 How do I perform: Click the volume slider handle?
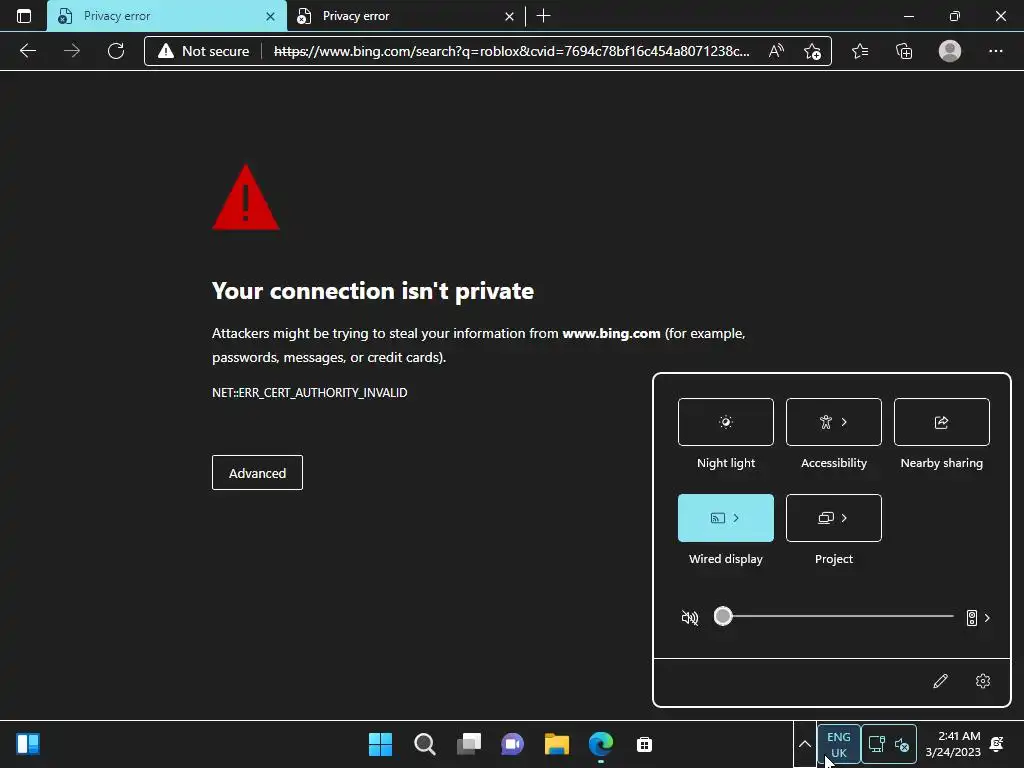pyautogui.click(x=723, y=616)
